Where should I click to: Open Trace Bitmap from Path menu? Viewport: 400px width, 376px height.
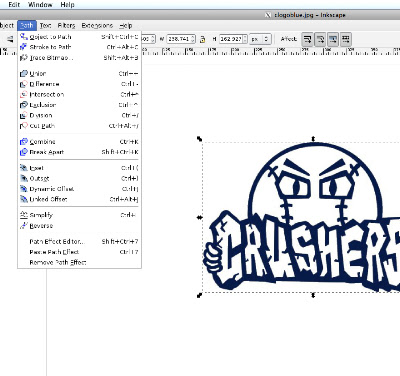point(79,58)
